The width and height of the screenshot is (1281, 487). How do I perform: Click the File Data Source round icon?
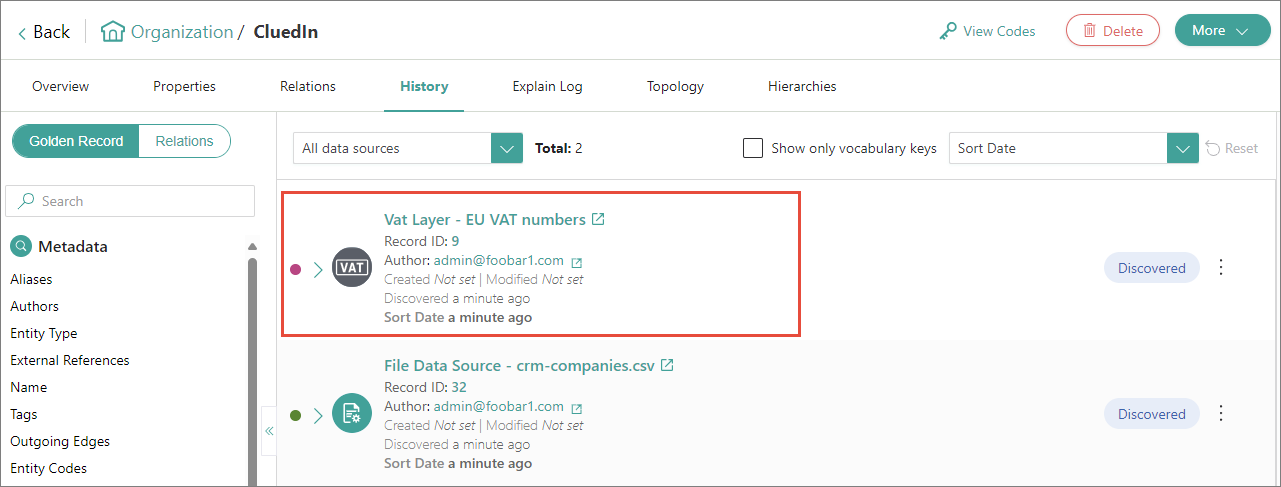[351, 414]
